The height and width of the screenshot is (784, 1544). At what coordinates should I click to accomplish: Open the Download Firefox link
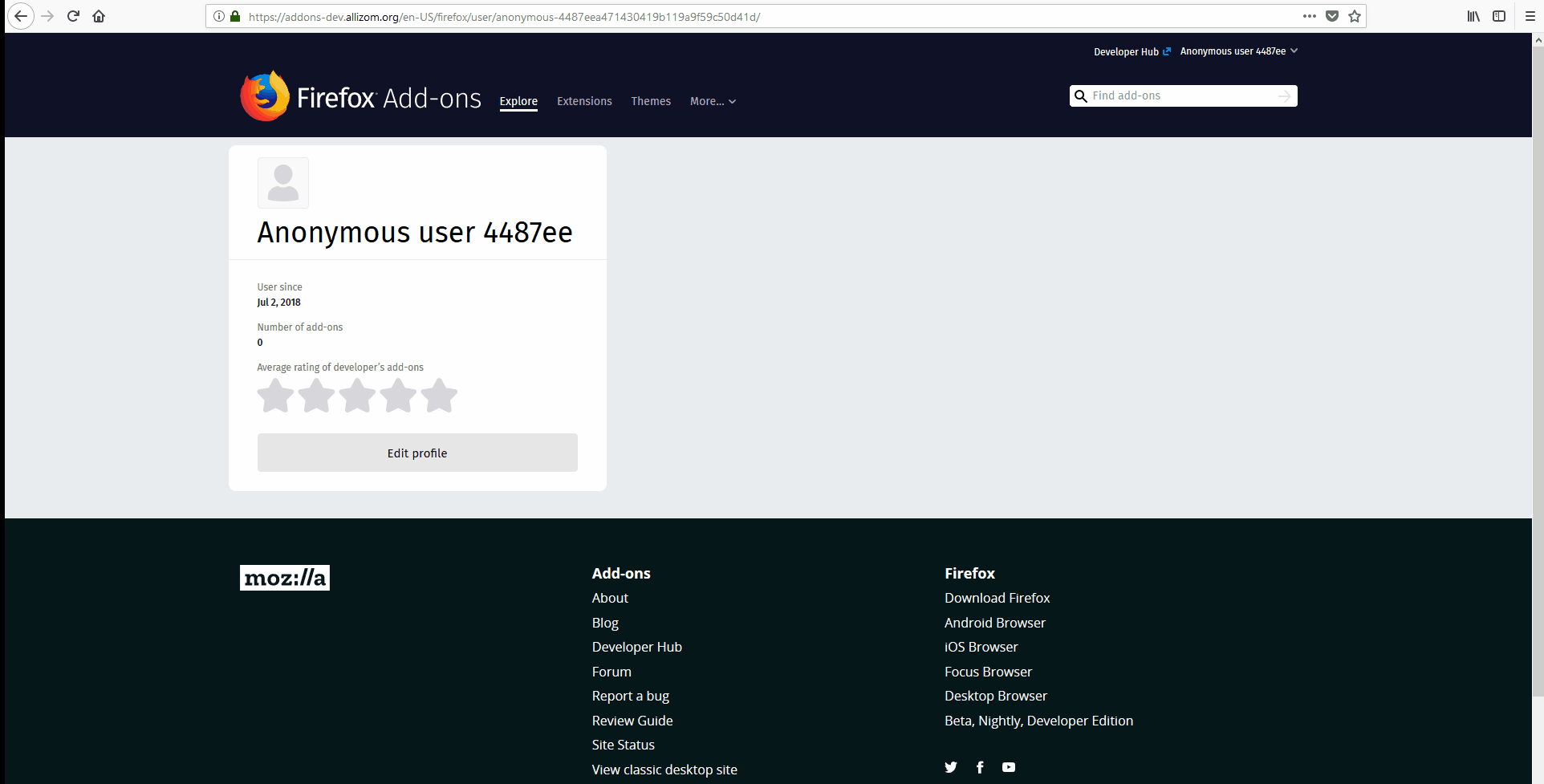pyautogui.click(x=998, y=598)
